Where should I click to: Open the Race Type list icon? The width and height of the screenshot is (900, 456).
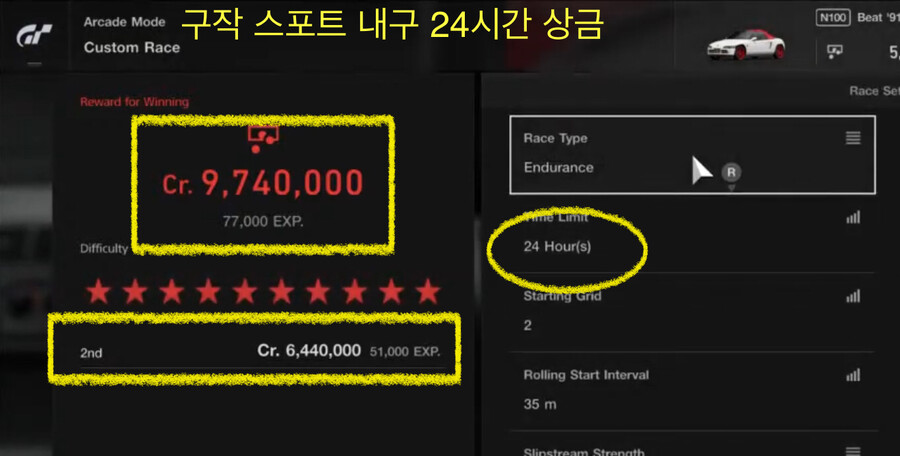pos(853,138)
